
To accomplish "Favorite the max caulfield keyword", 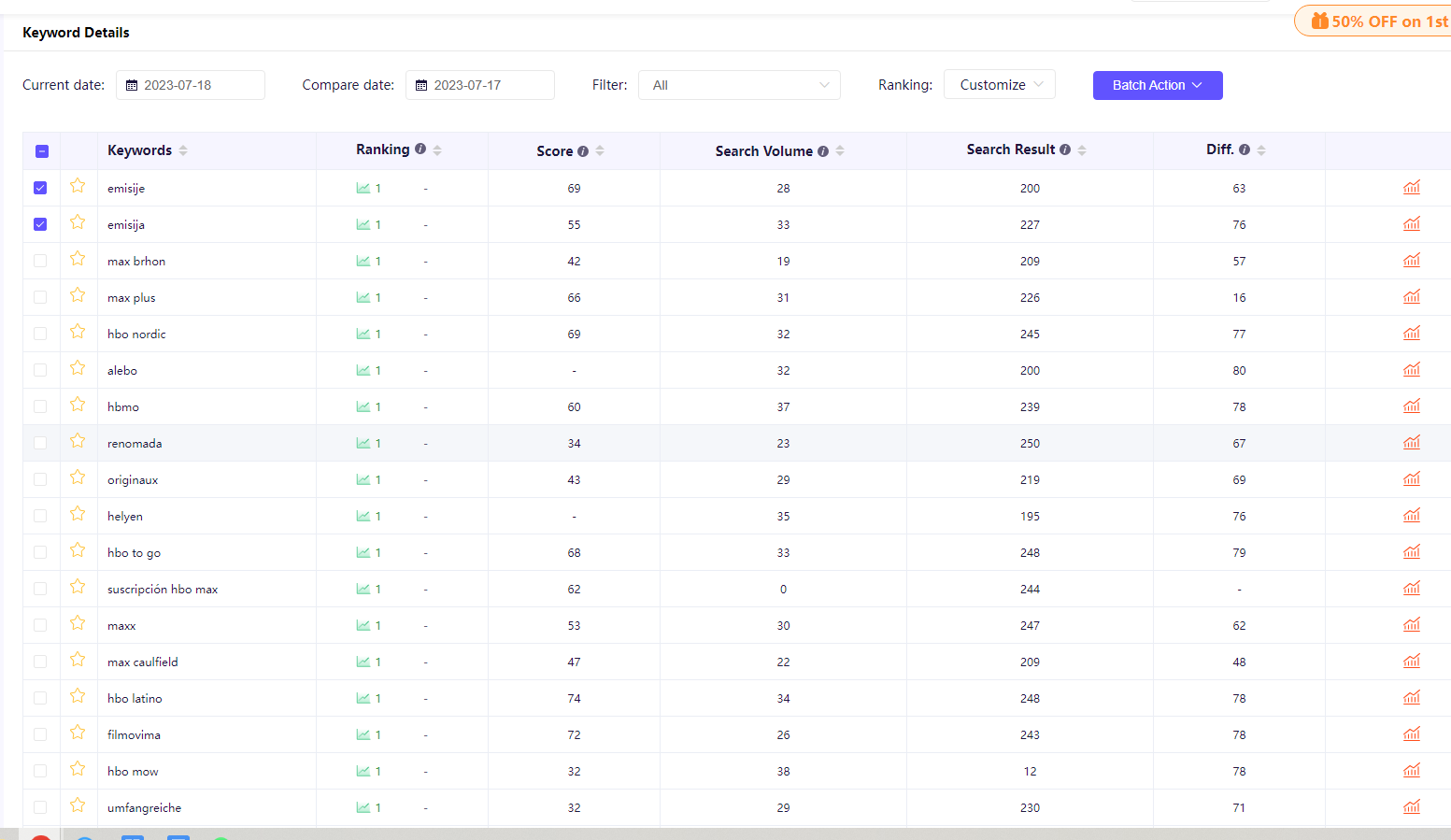I will click(x=78, y=660).
